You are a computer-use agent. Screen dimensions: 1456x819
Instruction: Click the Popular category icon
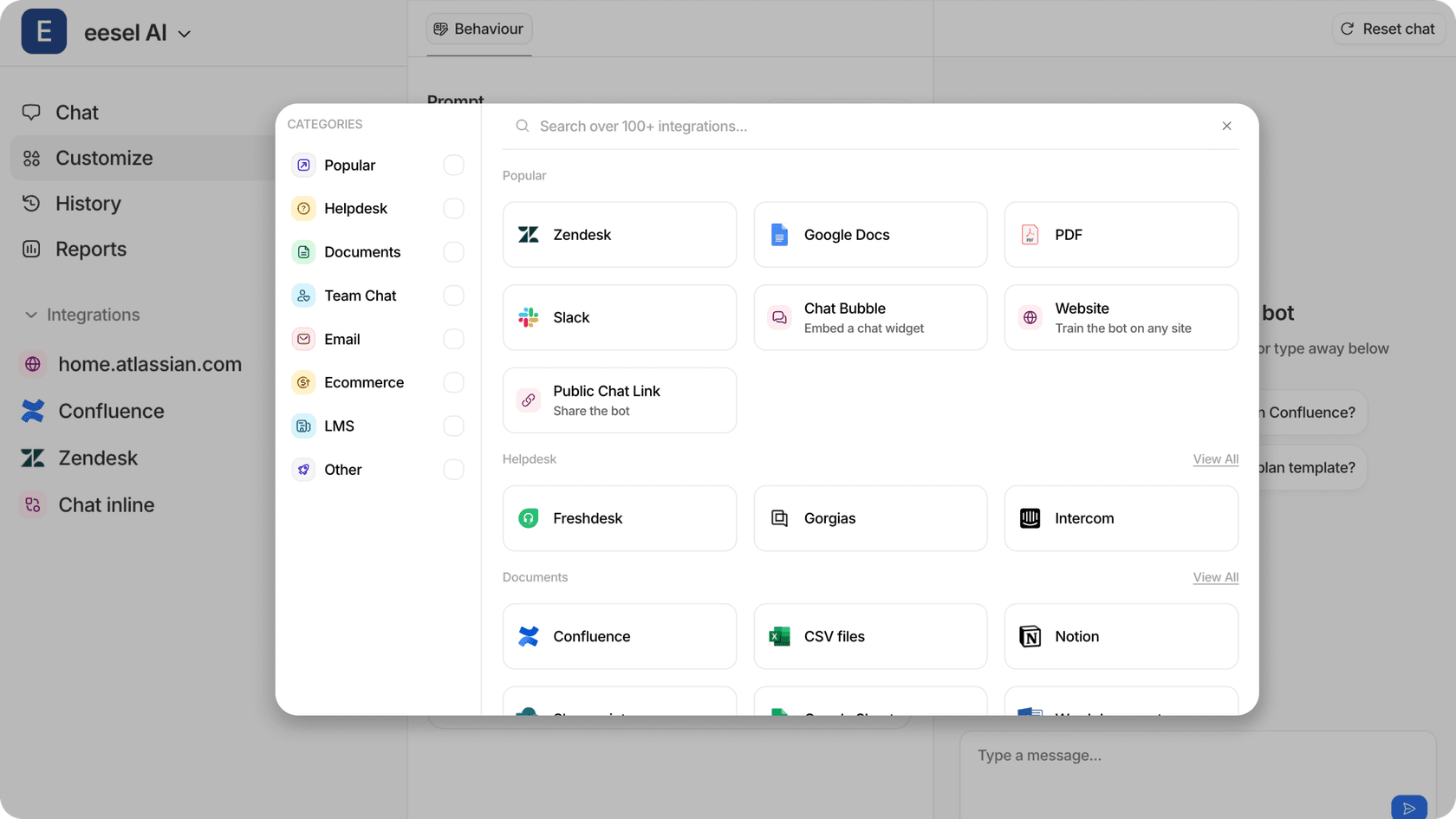tap(303, 165)
